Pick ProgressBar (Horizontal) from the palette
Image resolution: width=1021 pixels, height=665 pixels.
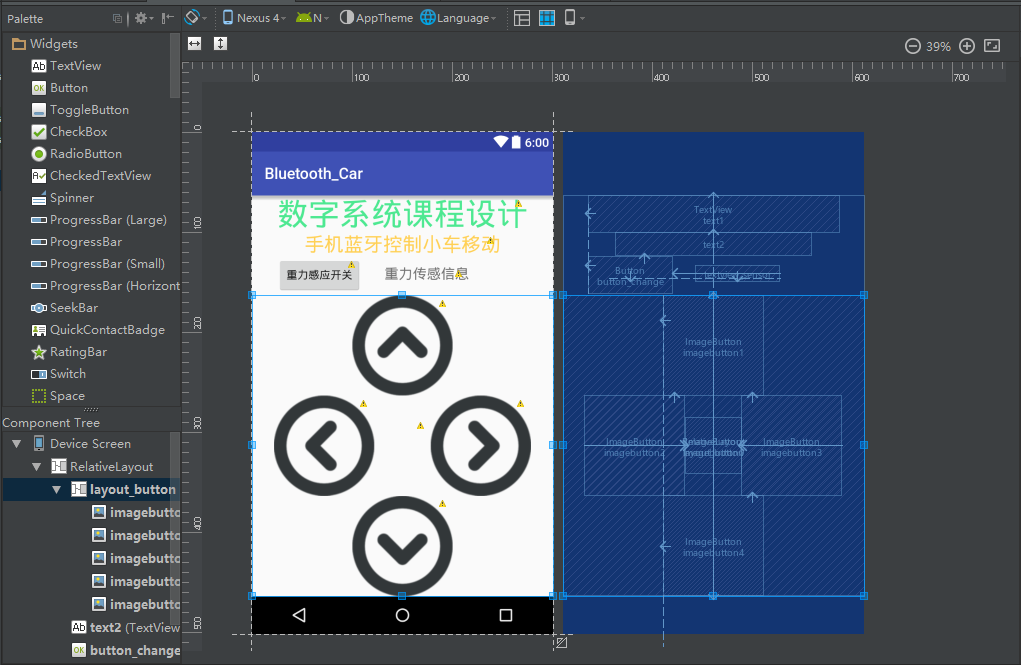105,286
